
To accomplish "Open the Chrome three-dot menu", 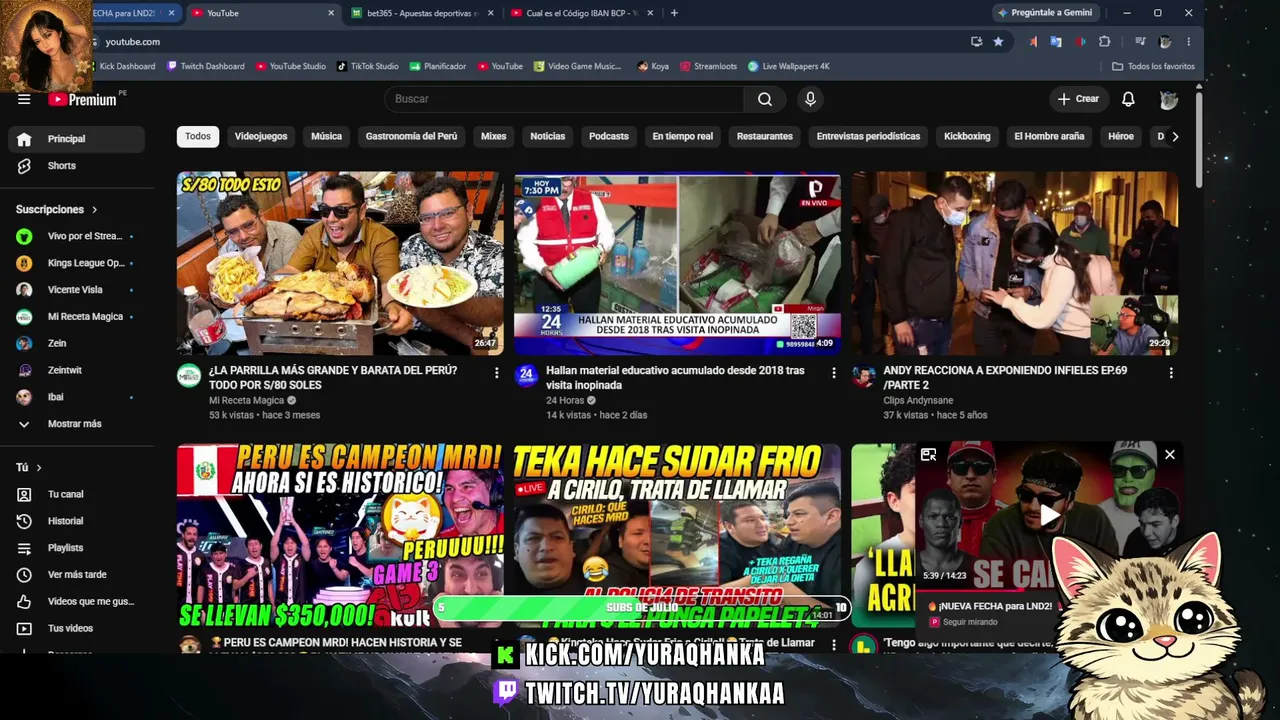I will tap(1188, 42).
